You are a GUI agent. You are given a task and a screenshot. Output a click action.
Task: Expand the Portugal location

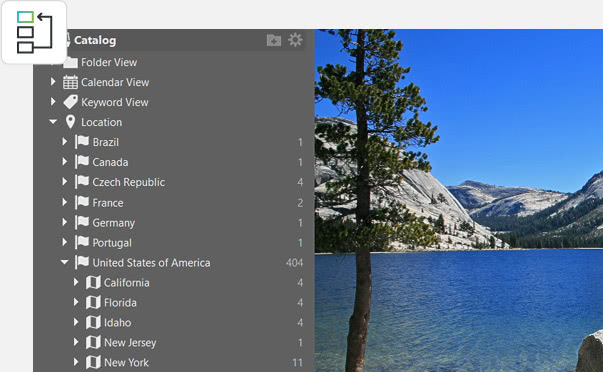(x=65, y=242)
